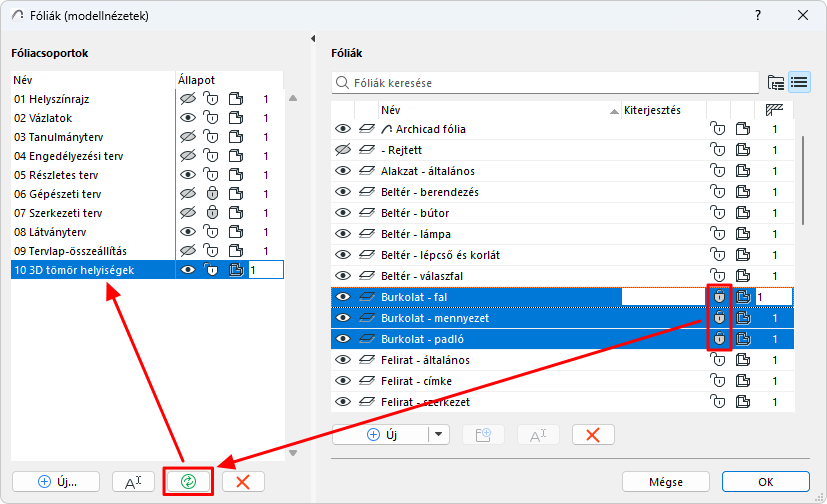The height and width of the screenshot is (504, 827).
Task: Click the rename layer combination icon
Action: click(133, 481)
